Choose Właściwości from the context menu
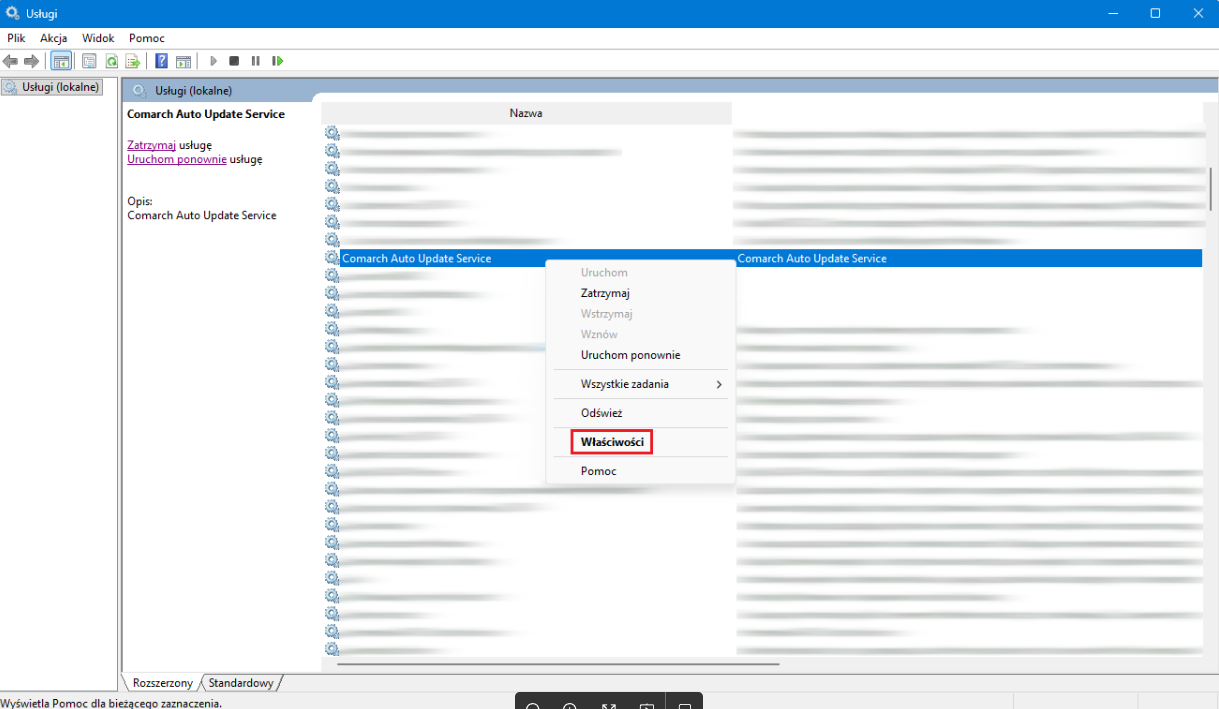This screenshot has width=1219, height=709. click(611, 441)
